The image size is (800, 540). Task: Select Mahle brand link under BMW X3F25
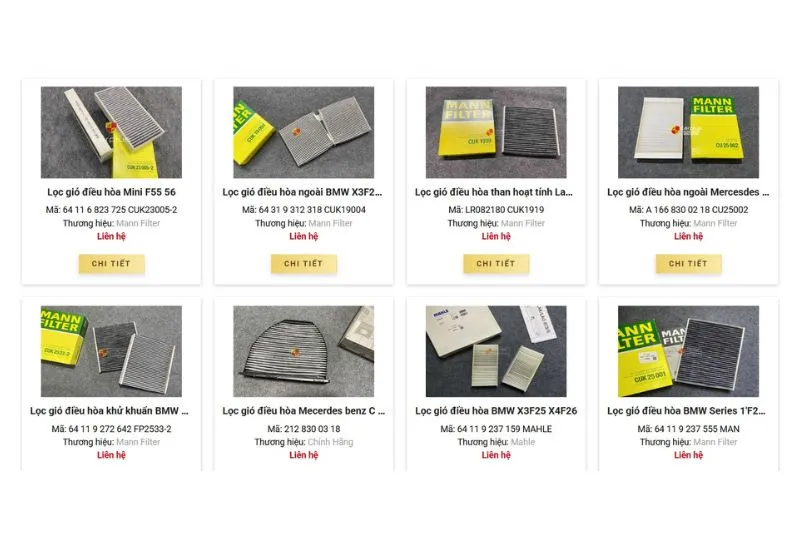[x=523, y=442]
